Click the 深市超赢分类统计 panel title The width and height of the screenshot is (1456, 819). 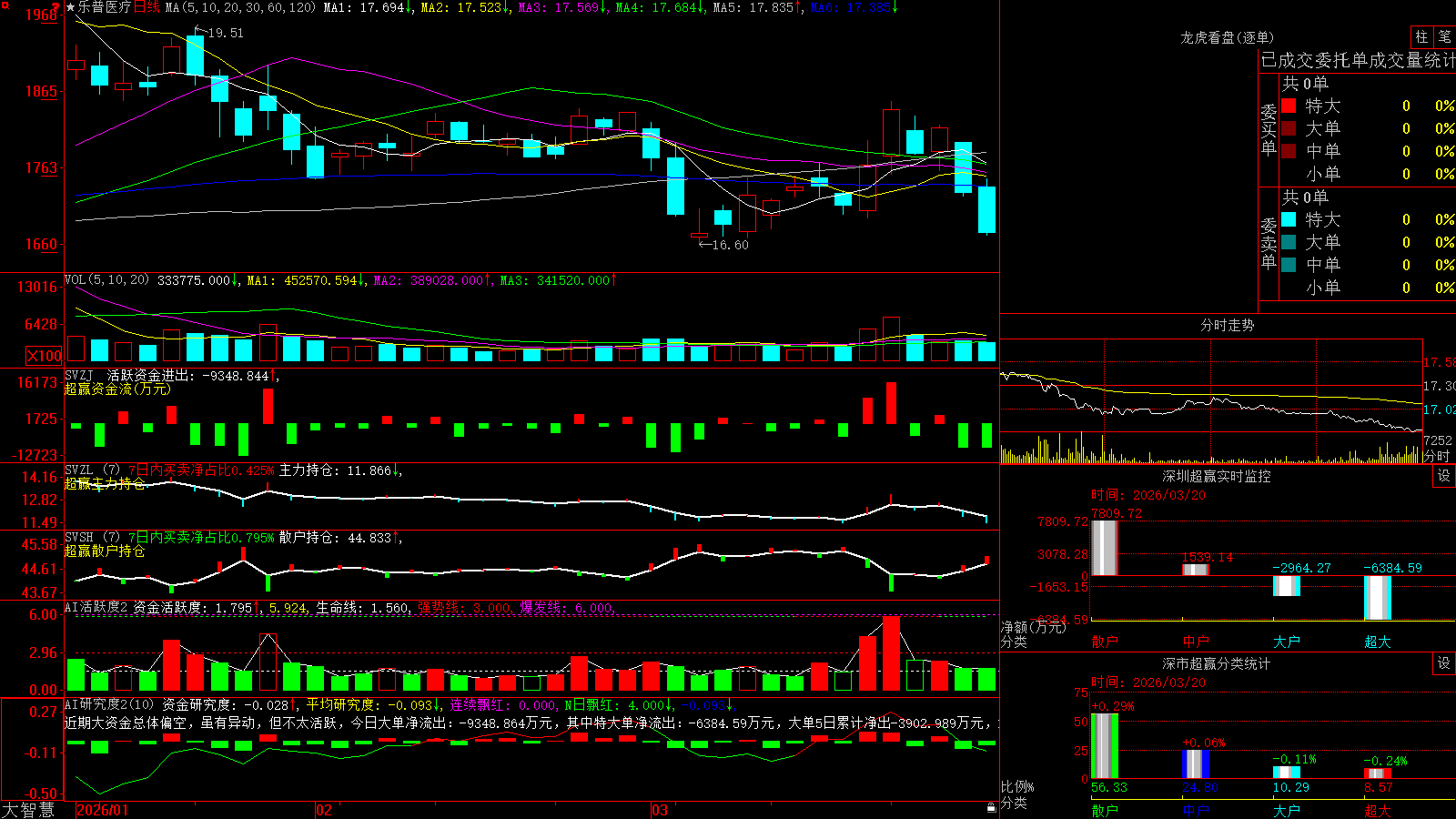coord(1217,663)
